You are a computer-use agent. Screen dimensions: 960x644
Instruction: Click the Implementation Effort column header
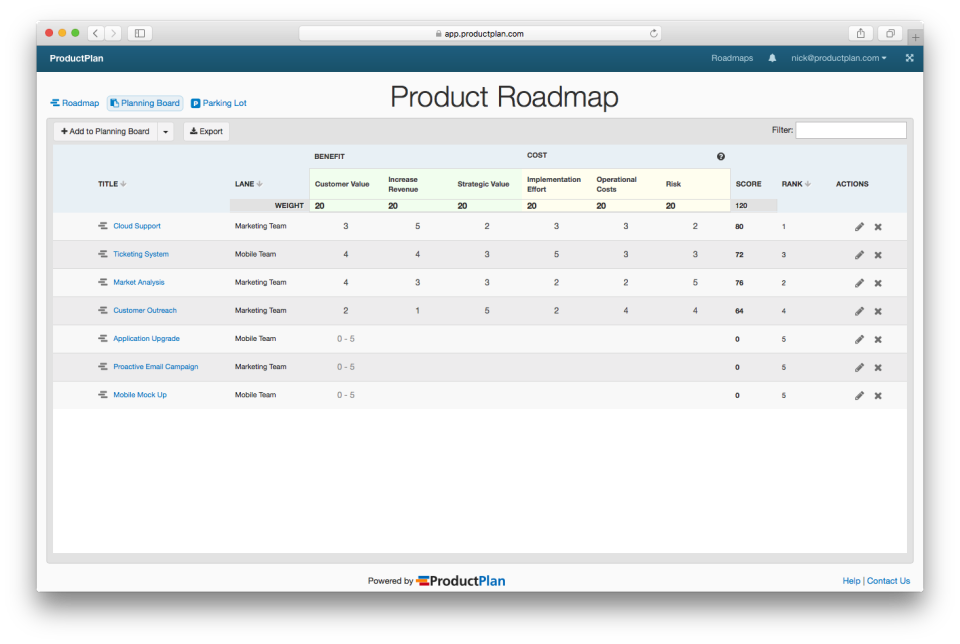pos(553,184)
